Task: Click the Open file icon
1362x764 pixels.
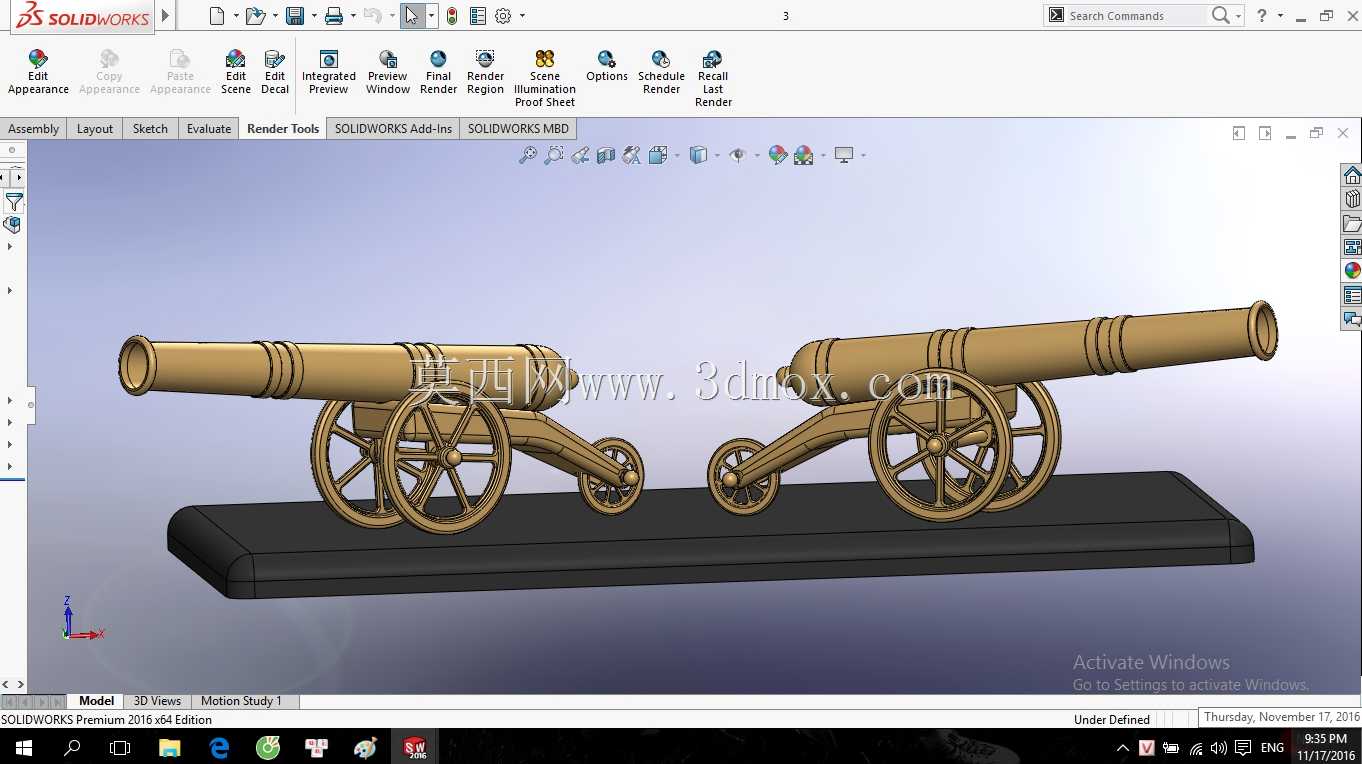Action: click(x=255, y=16)
